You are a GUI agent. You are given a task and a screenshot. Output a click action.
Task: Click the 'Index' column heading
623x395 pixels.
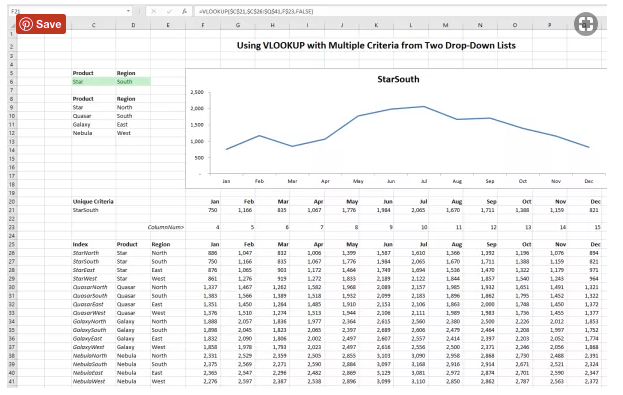80,244
